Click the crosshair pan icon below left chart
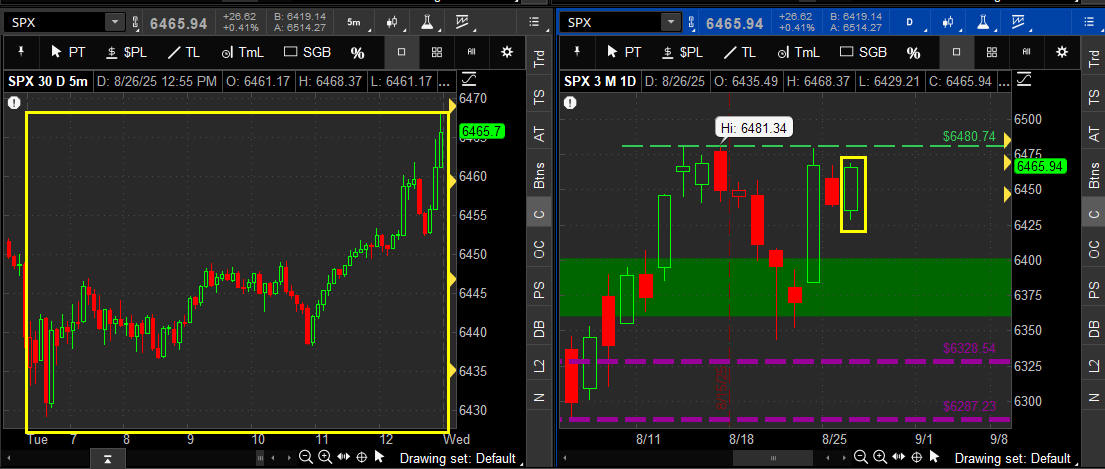Image resolution: width=1105 pixels, height=469 pixels. pyautogui.click(x=362, y=457)
